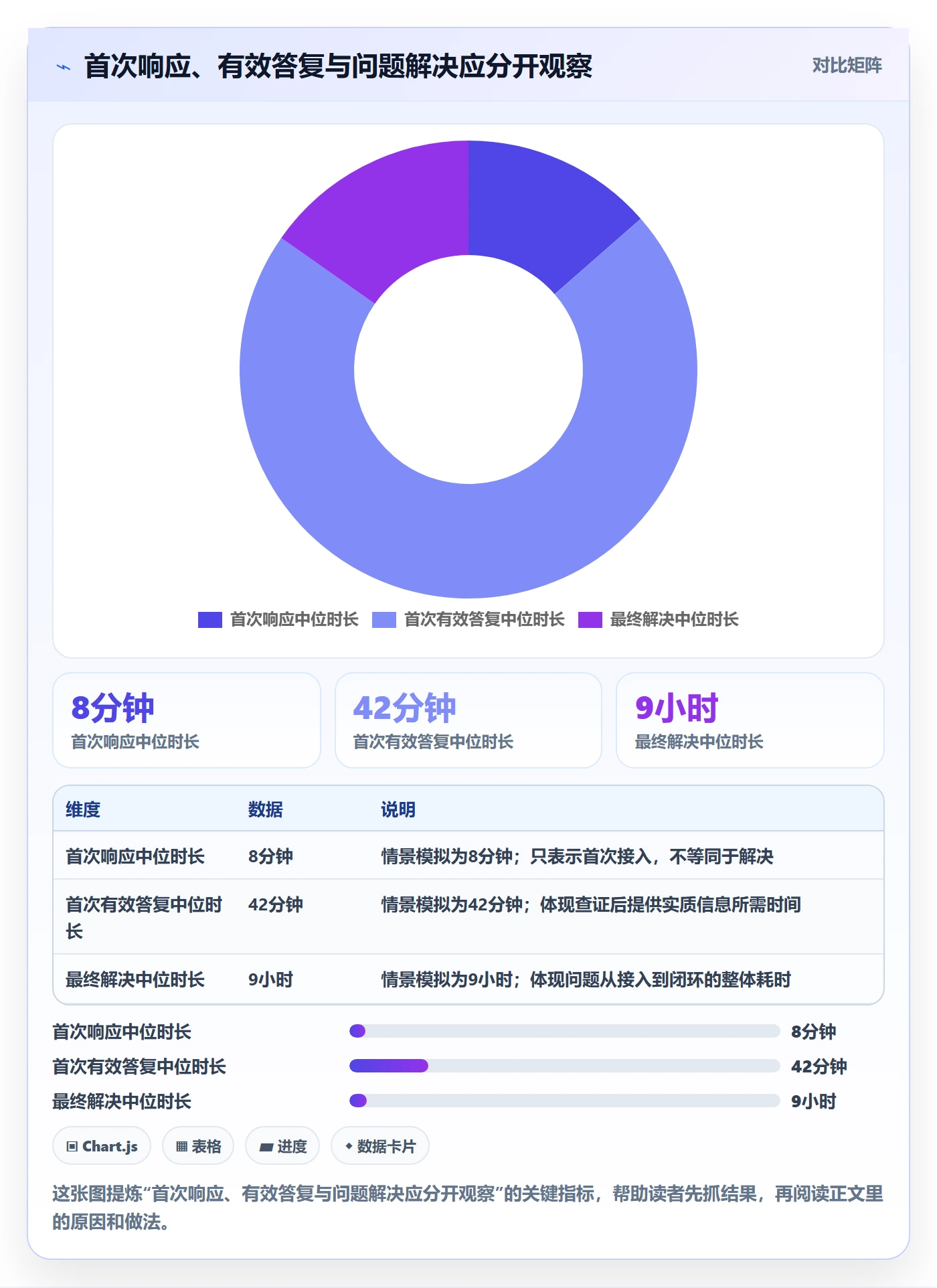Click the 数据 column header
The width and height of the screenshot is (937, 1288).
pyautogui.click(x=266, y=809)
